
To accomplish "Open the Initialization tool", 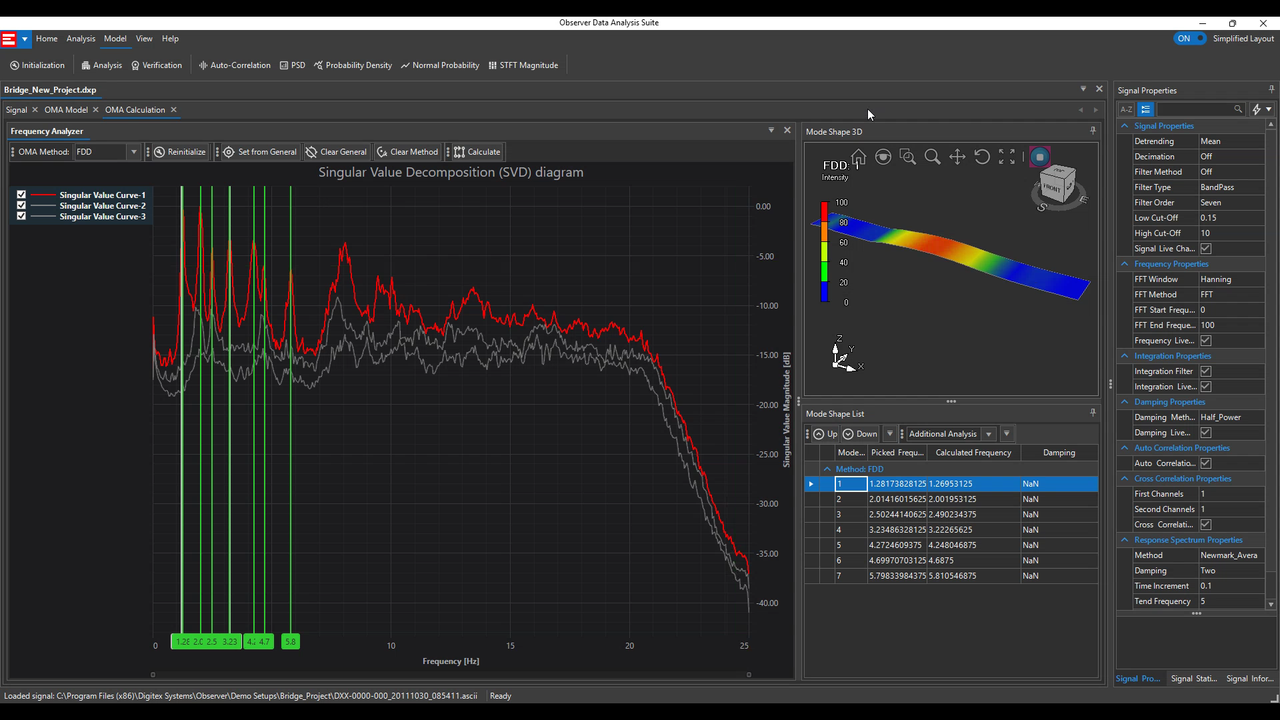I will [37, 65].
